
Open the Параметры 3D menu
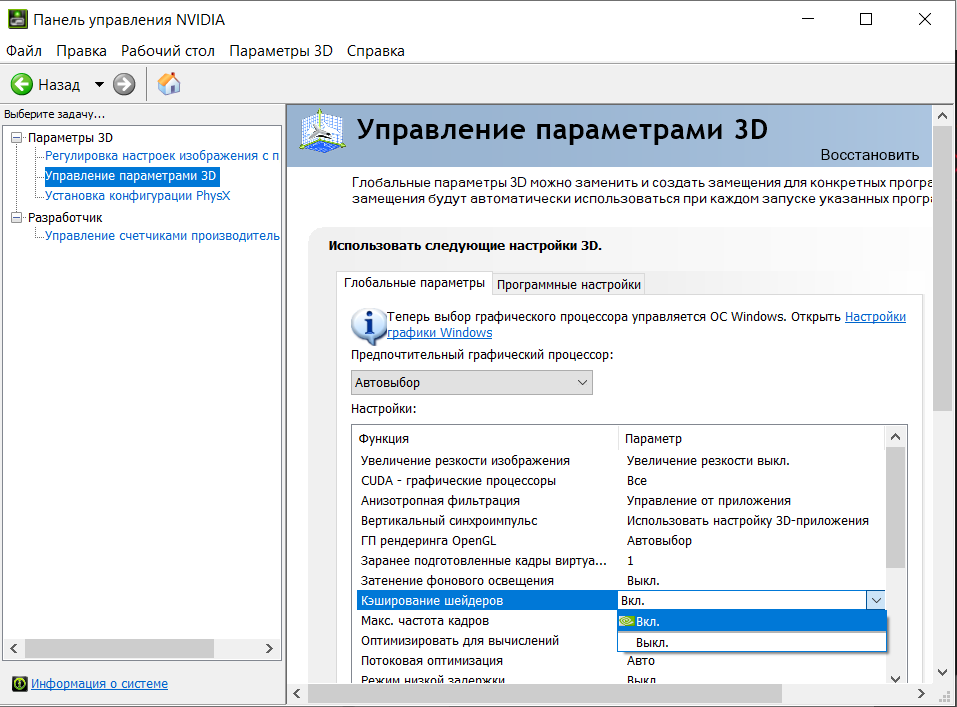281,51
